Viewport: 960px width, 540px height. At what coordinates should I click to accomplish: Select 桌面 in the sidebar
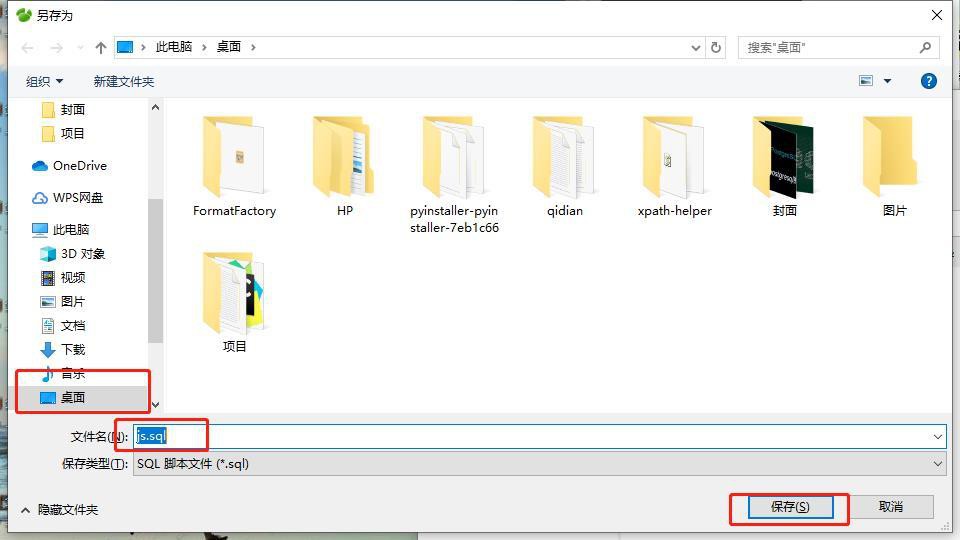tap(62, 397)
